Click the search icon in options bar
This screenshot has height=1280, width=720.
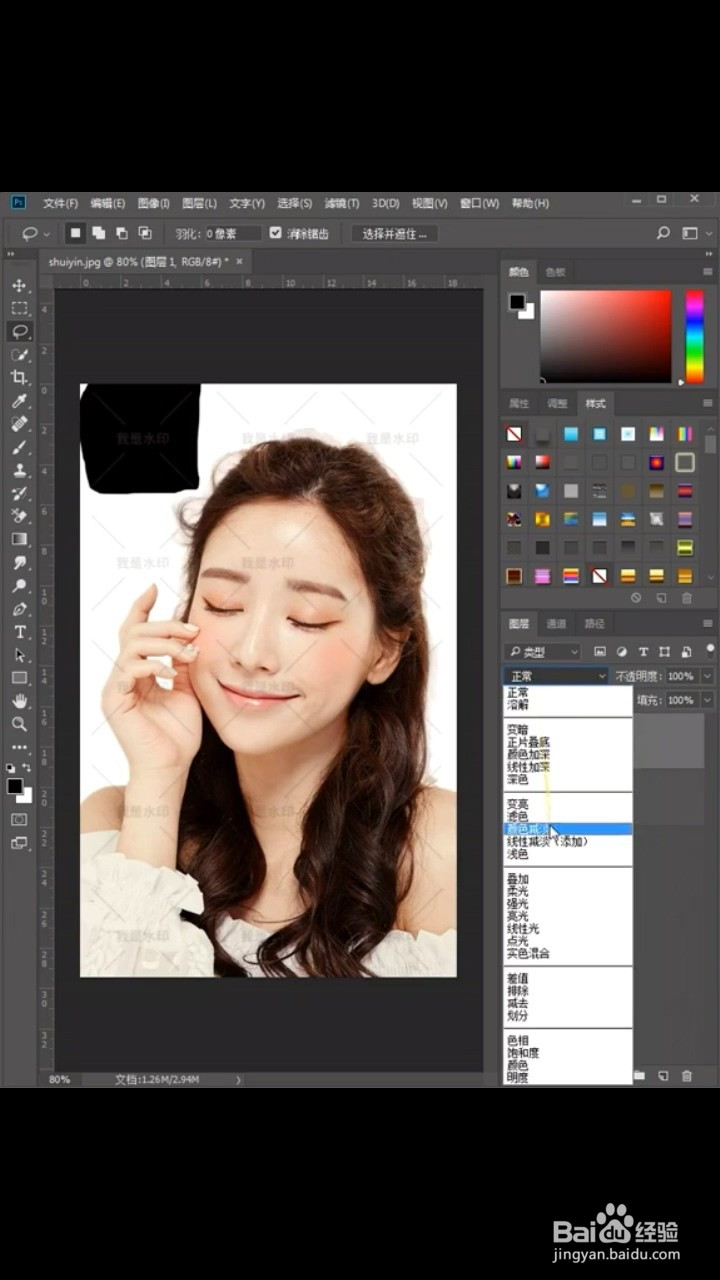pyautogui.click(x=663, y=233)
